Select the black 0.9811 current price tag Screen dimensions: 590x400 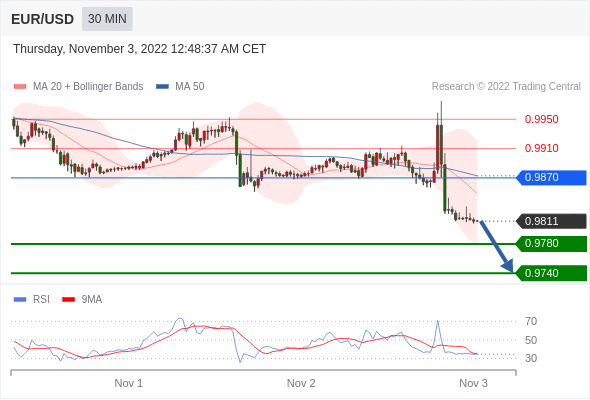click(x=551, y=221)
